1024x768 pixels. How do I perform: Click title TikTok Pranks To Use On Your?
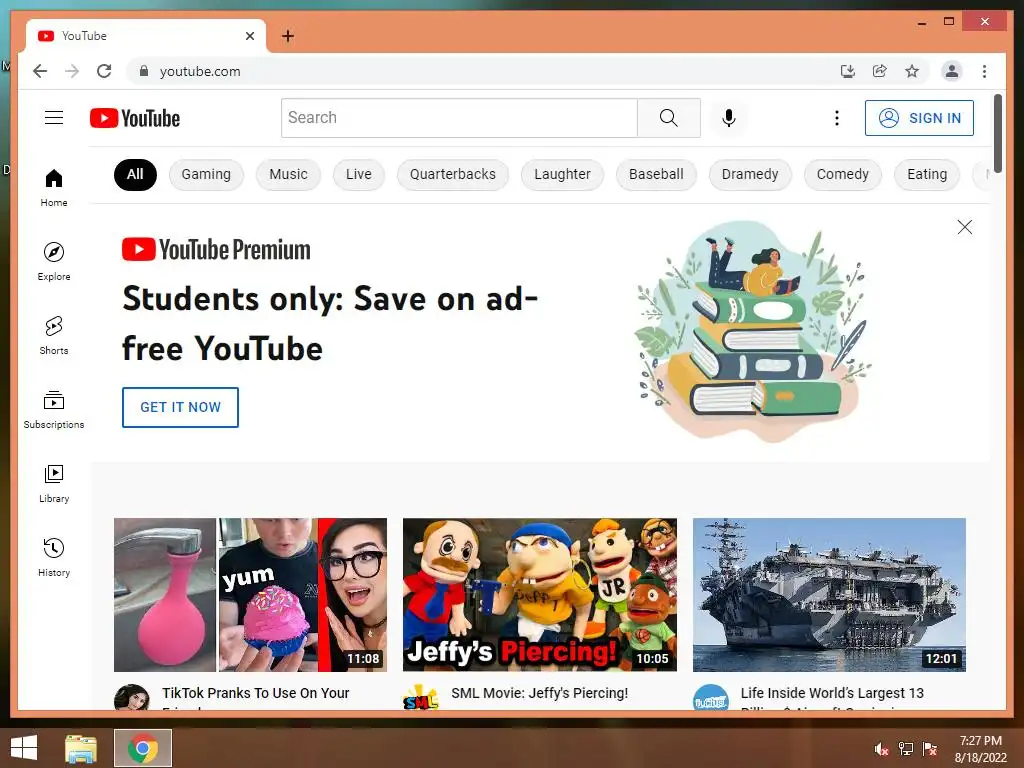(x=255, y=693)
